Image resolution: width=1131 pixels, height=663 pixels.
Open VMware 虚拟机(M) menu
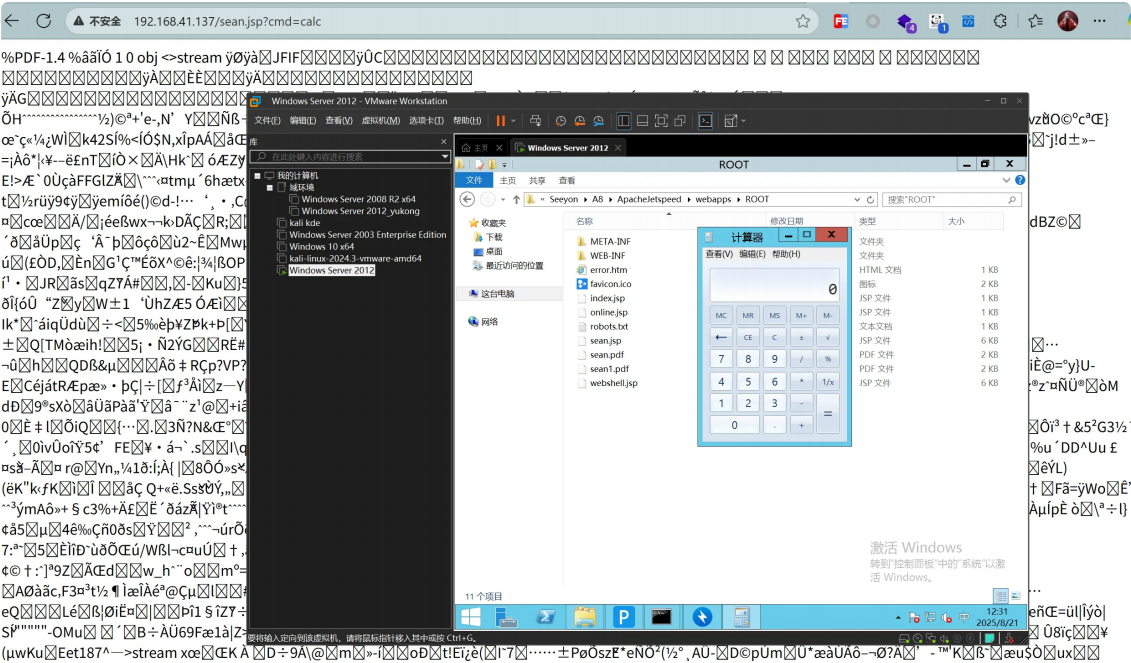click(x=380, y=120)
